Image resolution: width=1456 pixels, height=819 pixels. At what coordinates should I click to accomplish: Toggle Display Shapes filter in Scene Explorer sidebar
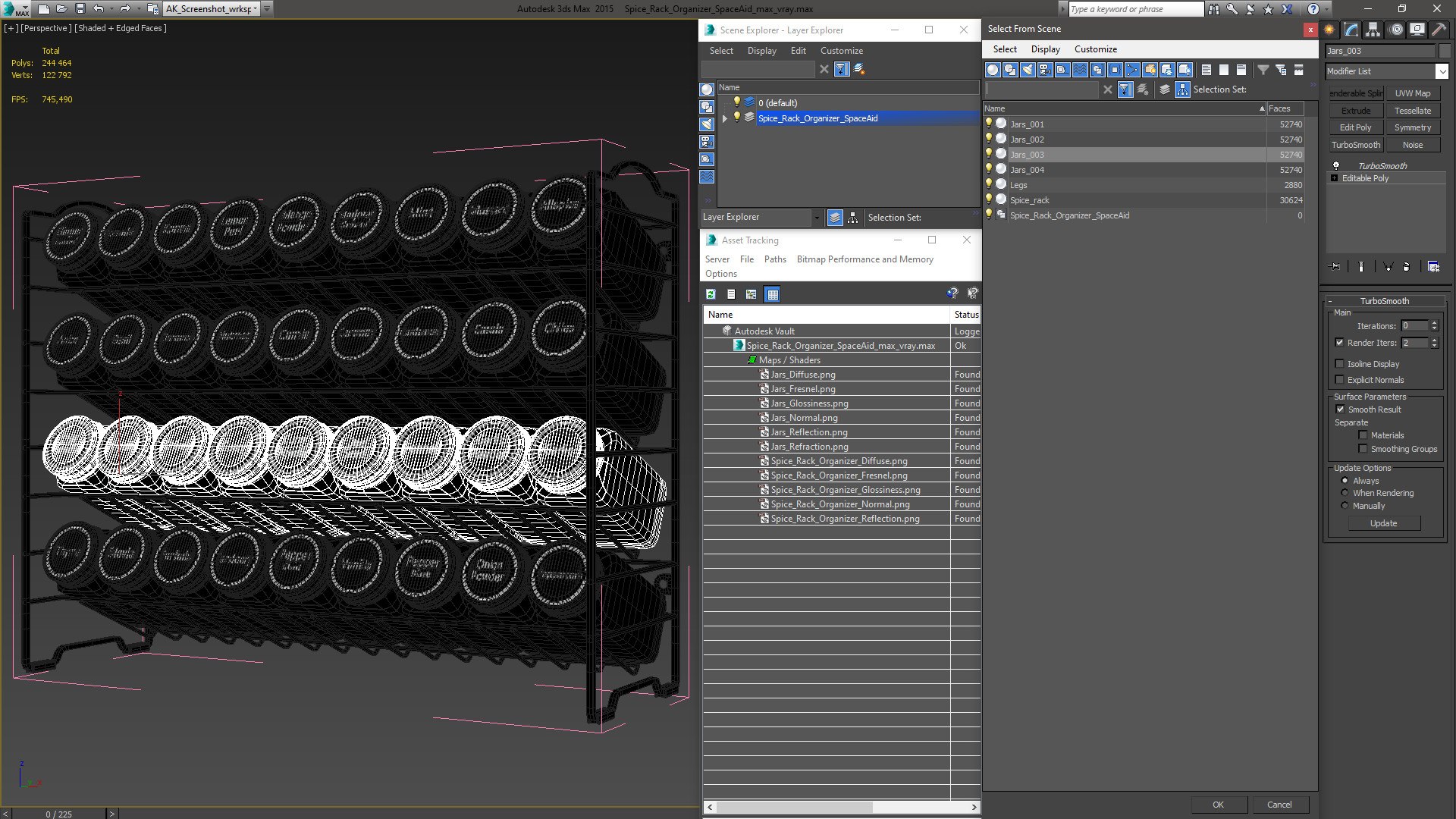pyautogui.click(x=707, y=107)
